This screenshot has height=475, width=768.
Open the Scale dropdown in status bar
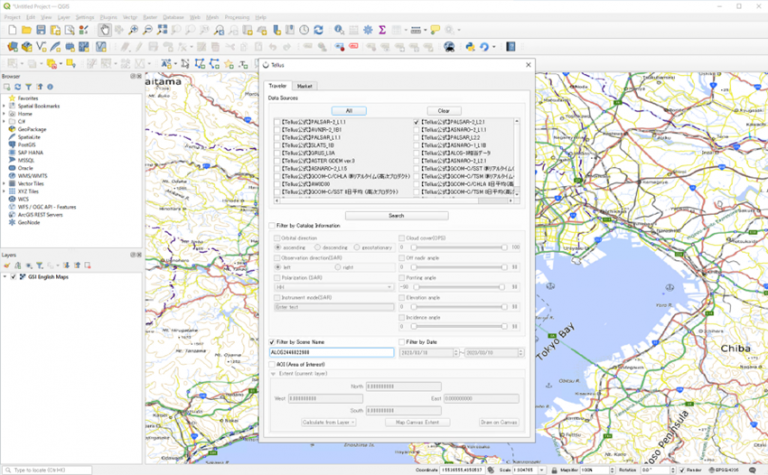[542, 470]
